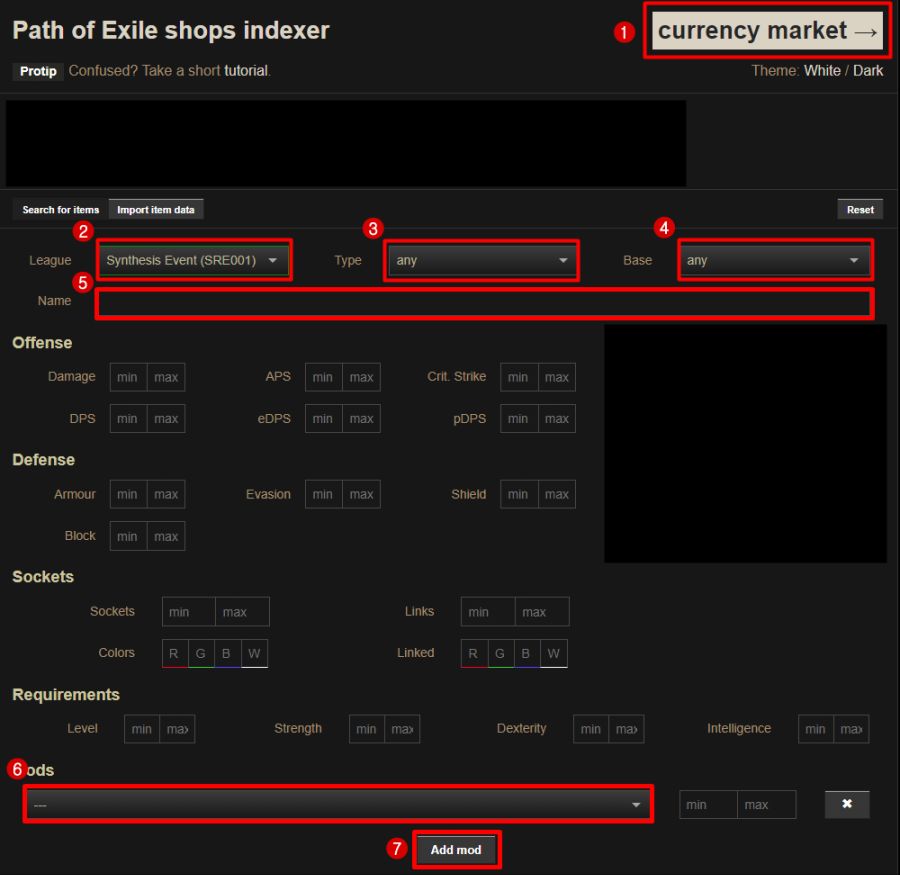Open the League dropdown
The width and height of the screenshot is (900, 875).
point(194,260)
